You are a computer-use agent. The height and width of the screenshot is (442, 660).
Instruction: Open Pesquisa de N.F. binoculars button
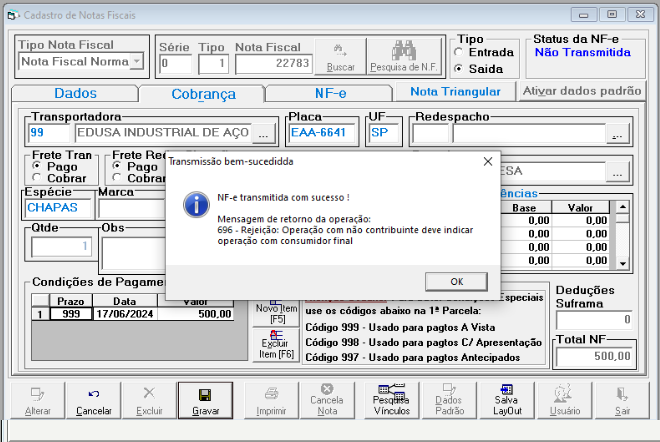click(404, 56)
